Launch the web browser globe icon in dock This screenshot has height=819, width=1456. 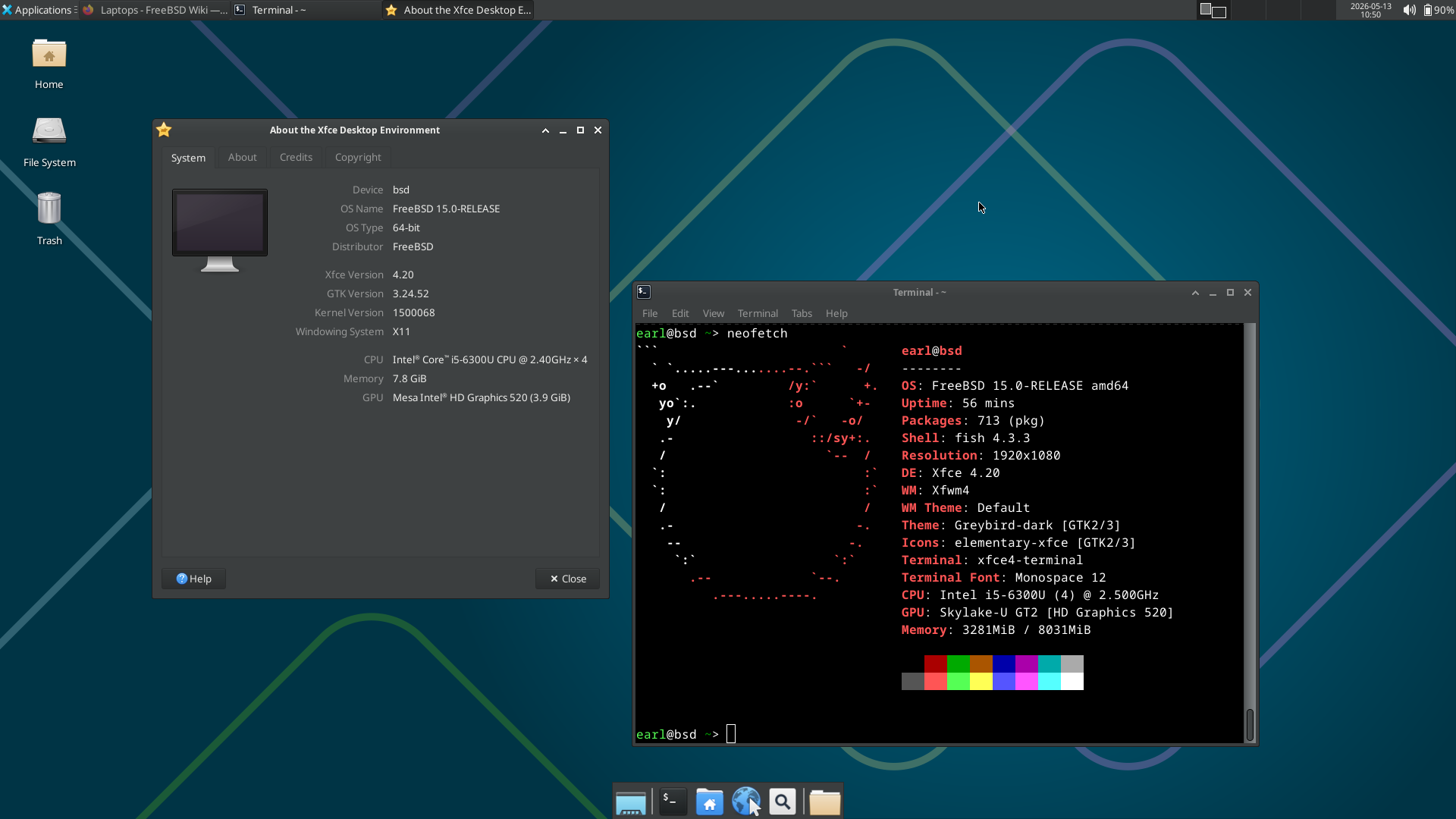click(746, 802)
